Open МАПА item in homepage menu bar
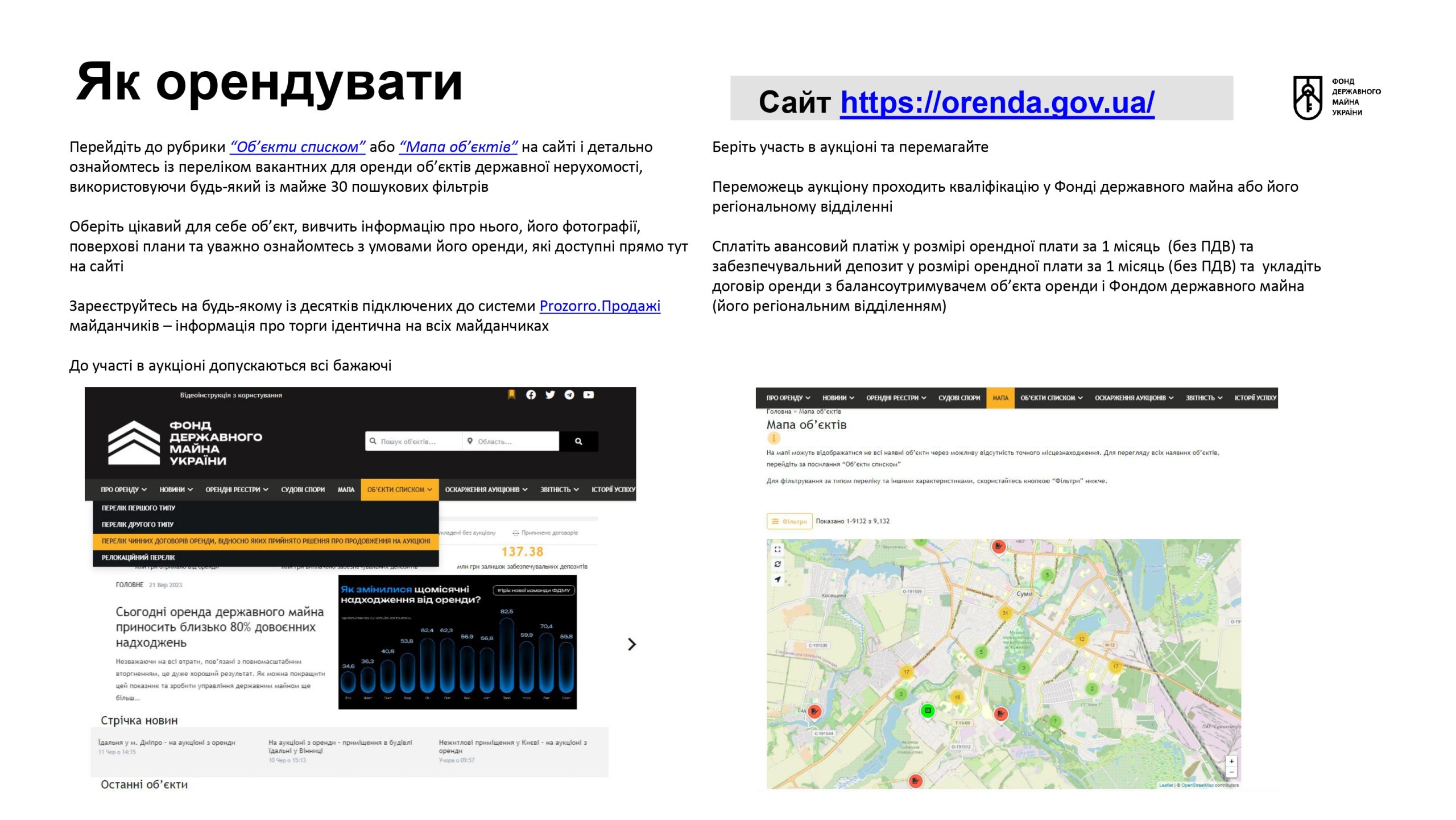 [x=346, y=489]
